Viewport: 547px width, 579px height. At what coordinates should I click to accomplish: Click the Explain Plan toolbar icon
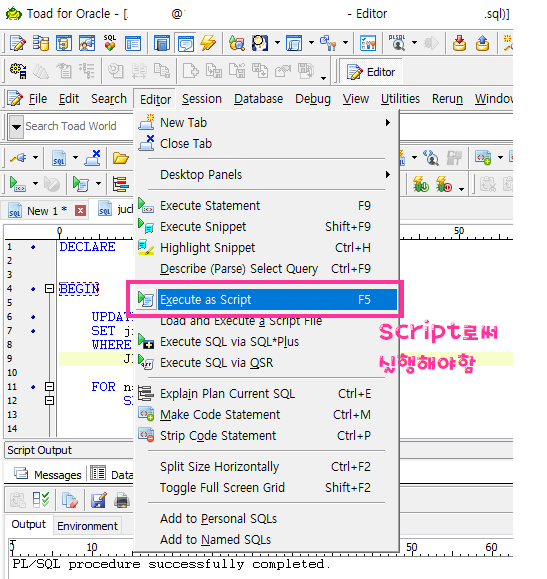(x=121, y=184)
